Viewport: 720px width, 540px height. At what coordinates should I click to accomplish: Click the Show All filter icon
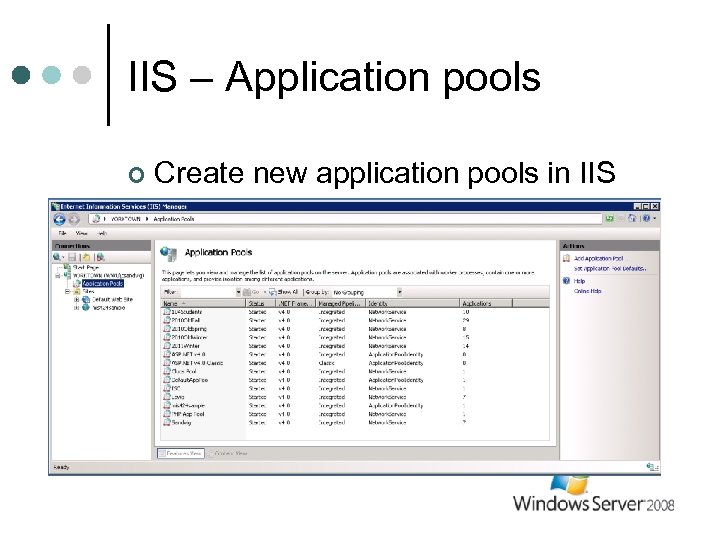(x=273, y=292)
